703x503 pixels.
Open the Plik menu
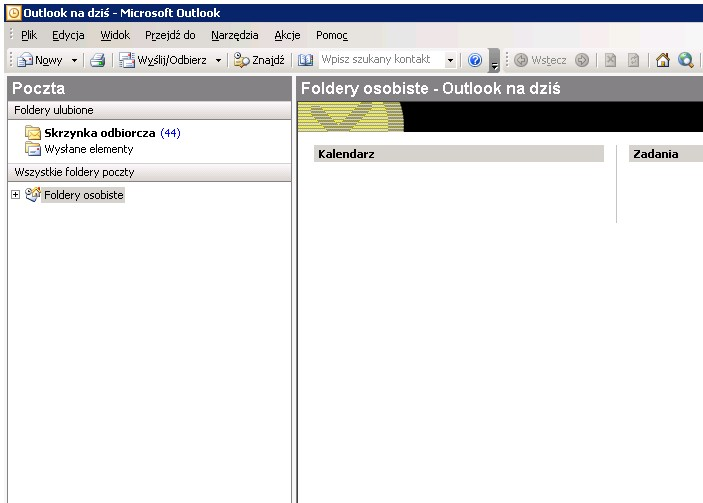point(28,35)
